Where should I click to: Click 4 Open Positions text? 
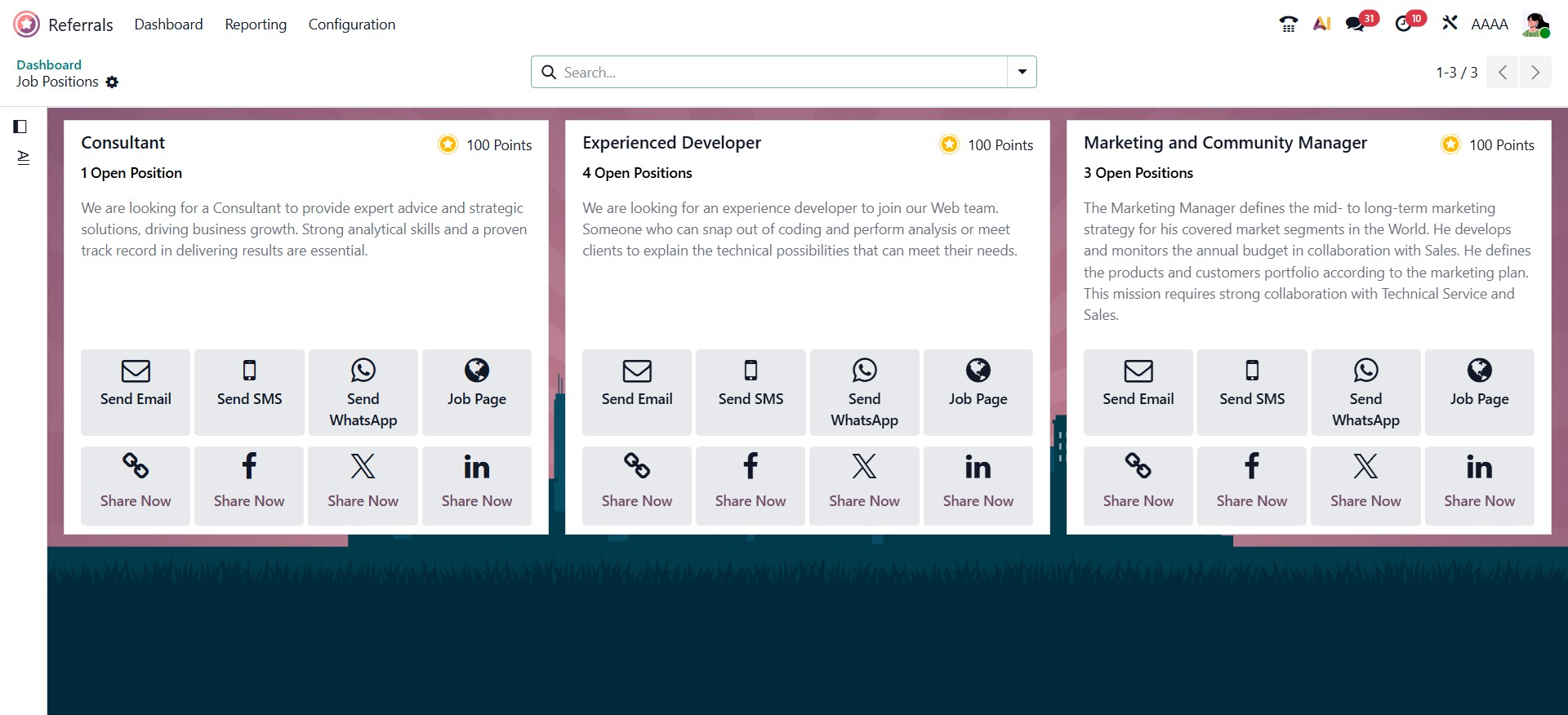(x=637, y=173)
